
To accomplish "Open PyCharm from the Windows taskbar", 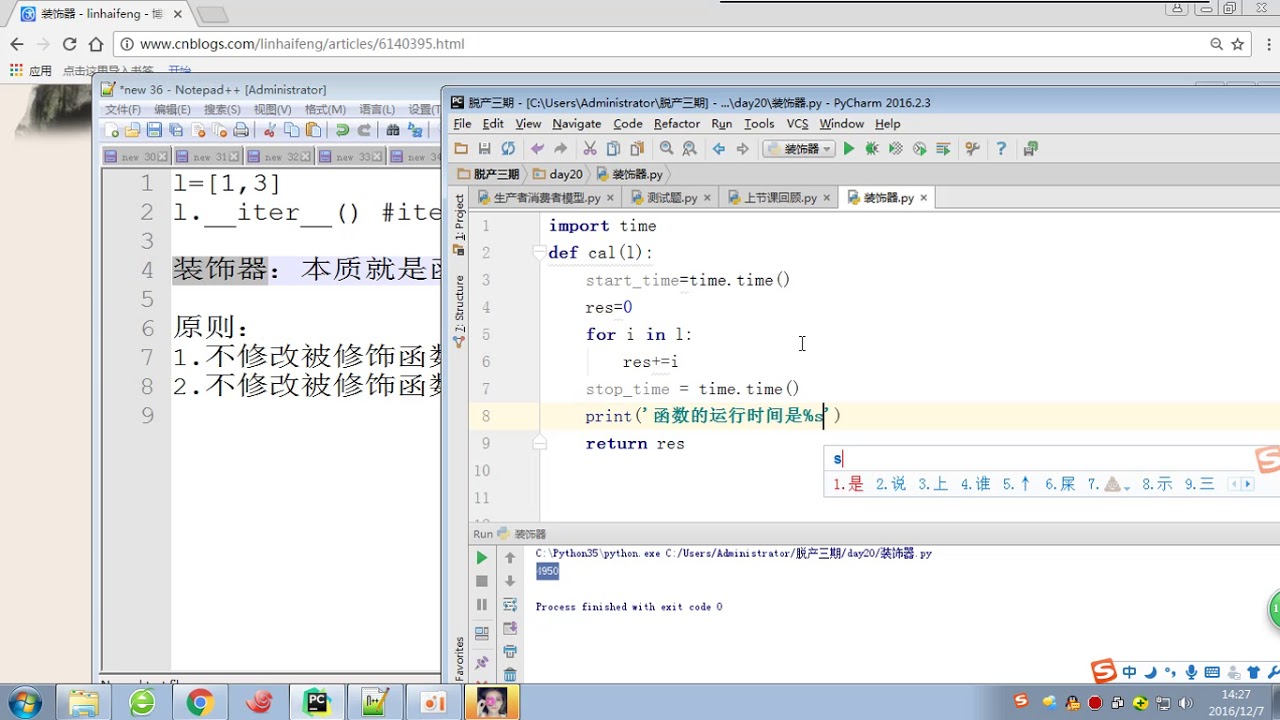I will 317,702.
